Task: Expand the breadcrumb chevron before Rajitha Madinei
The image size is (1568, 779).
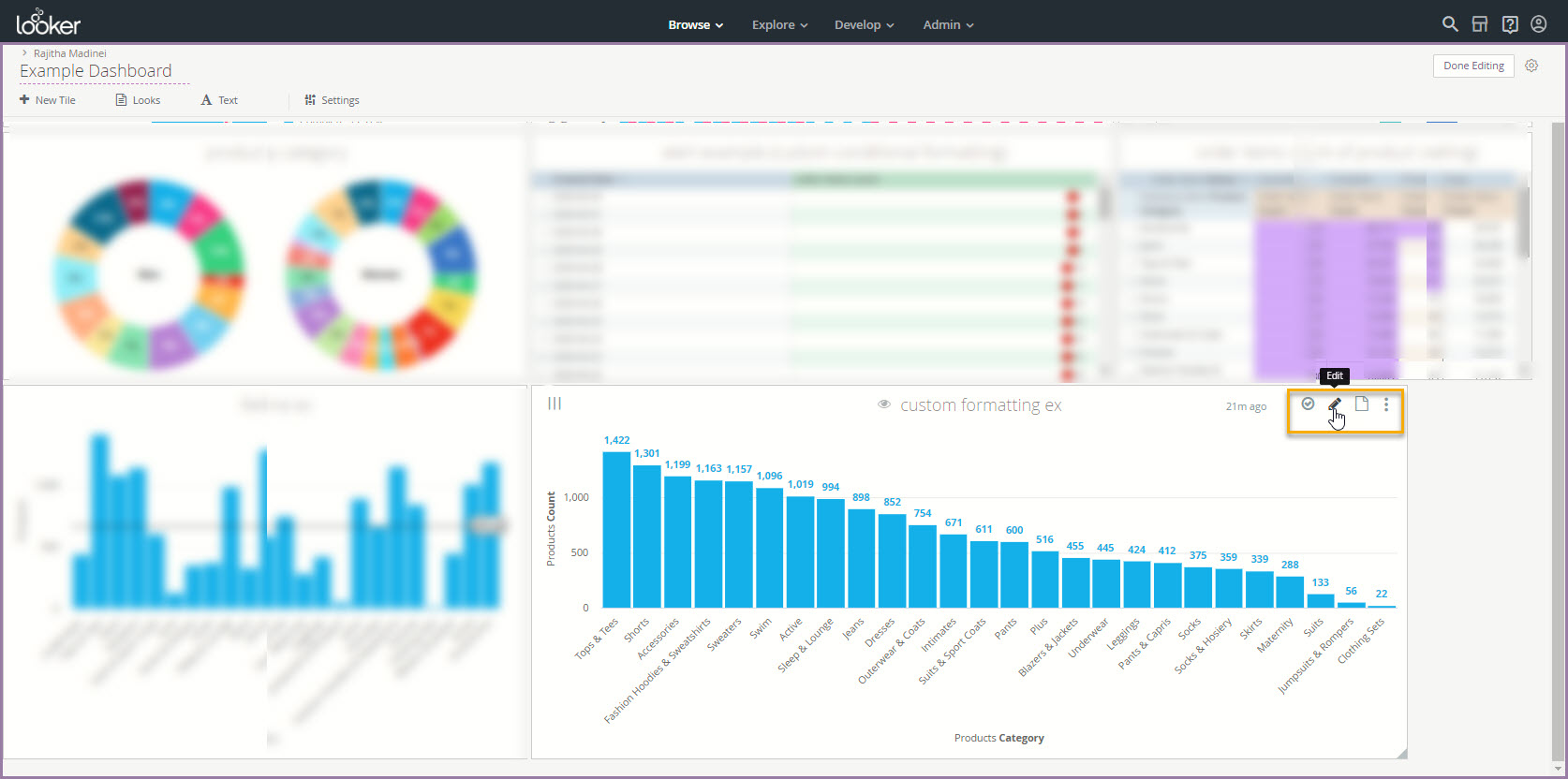Action: click(24, 53)
